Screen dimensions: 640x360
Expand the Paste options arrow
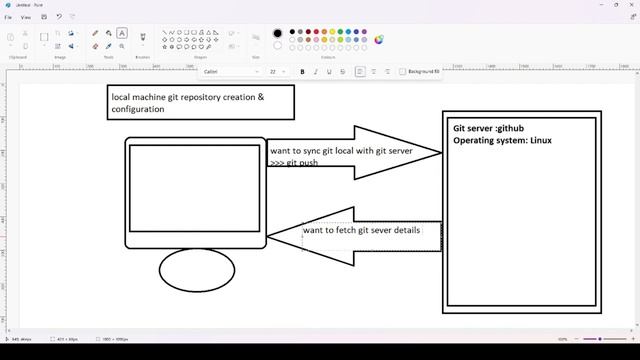point(11,46)
